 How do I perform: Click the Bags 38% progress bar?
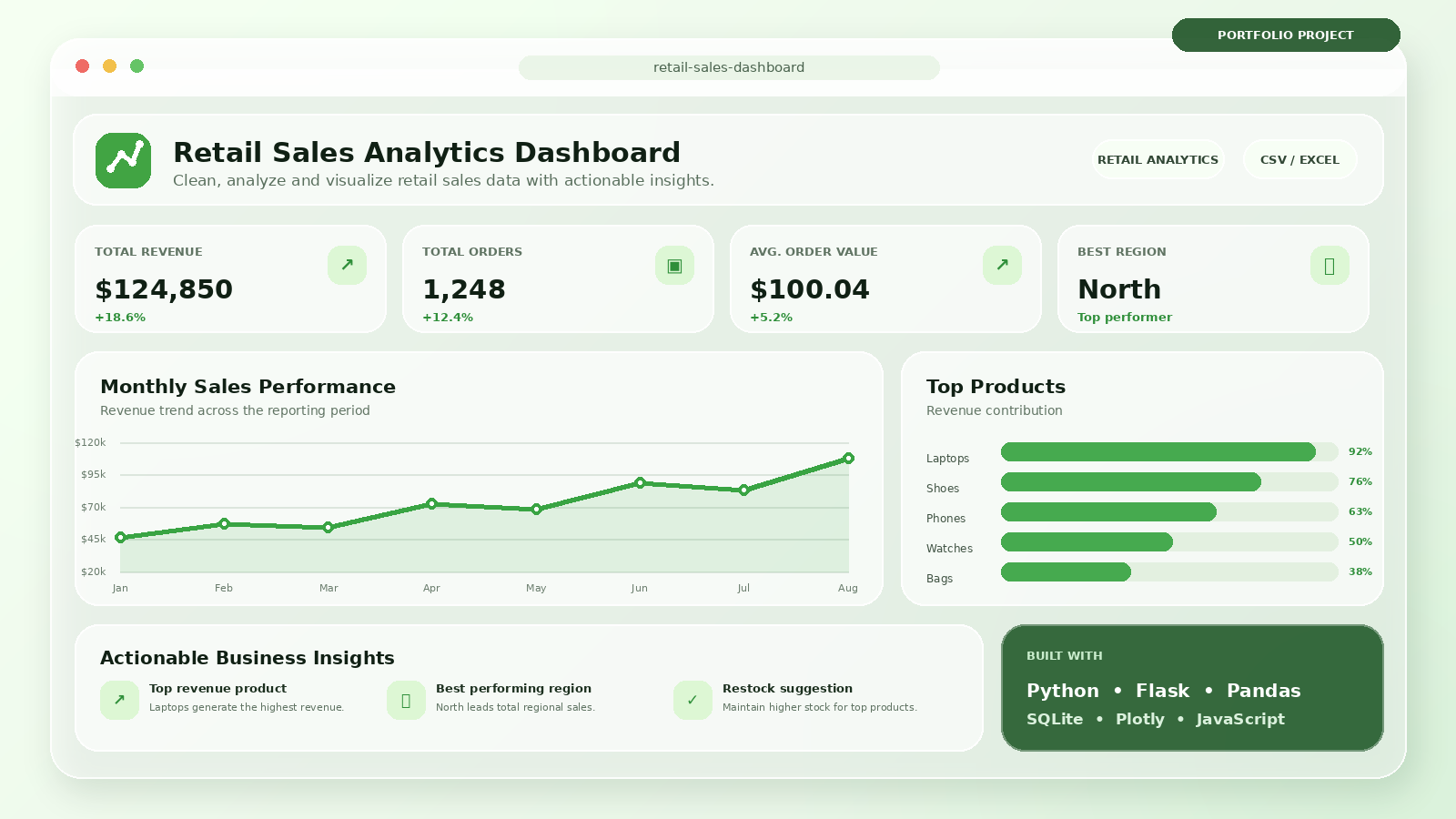click(1169, 571)
